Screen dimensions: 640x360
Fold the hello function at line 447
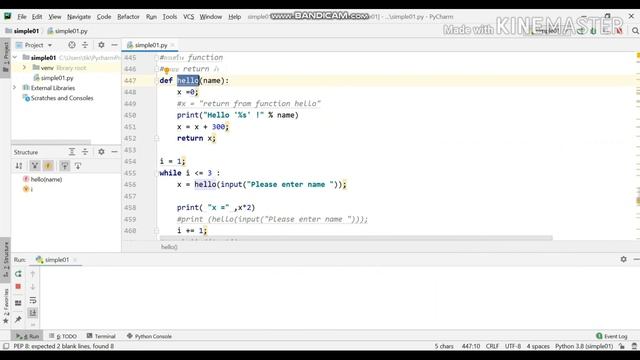[156, 80]
